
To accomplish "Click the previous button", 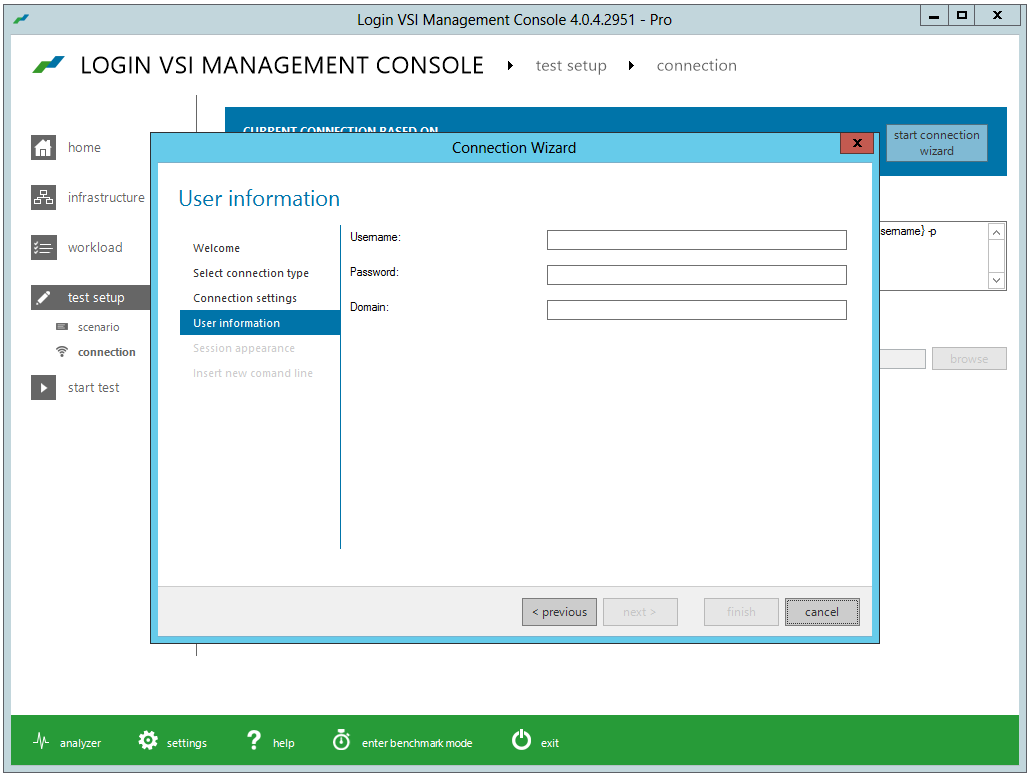I will coord(560,612).
